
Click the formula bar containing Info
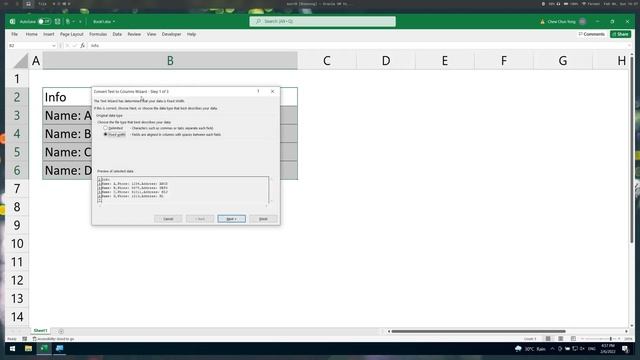tap(357, 46)
